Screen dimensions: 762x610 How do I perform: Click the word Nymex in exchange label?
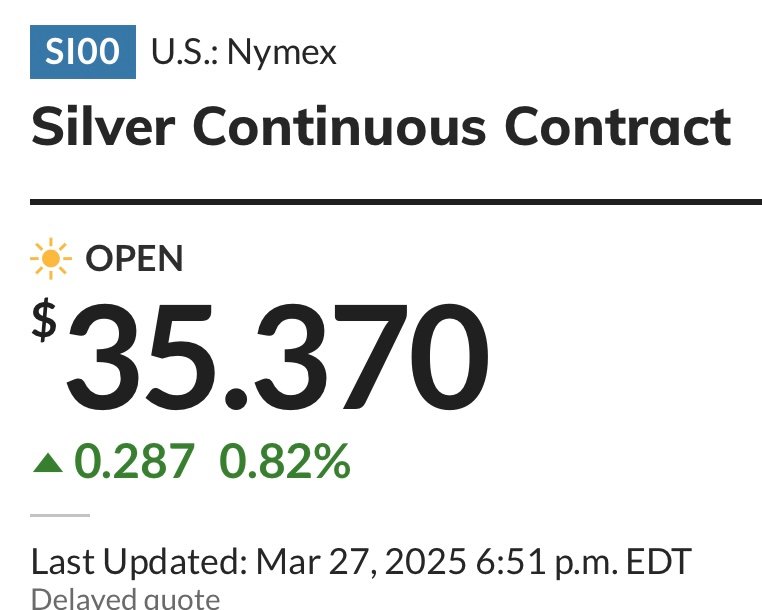(x=282, y=53)
